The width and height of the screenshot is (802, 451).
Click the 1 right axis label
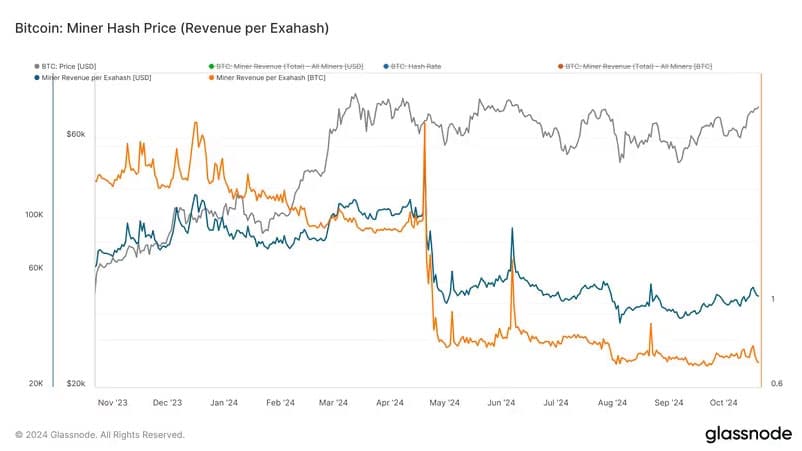click(773, 299)
